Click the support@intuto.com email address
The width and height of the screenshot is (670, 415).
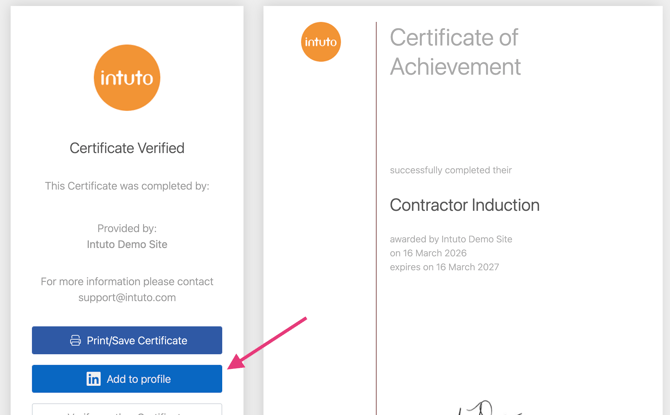pyautogui.click(x=127, y=297)
